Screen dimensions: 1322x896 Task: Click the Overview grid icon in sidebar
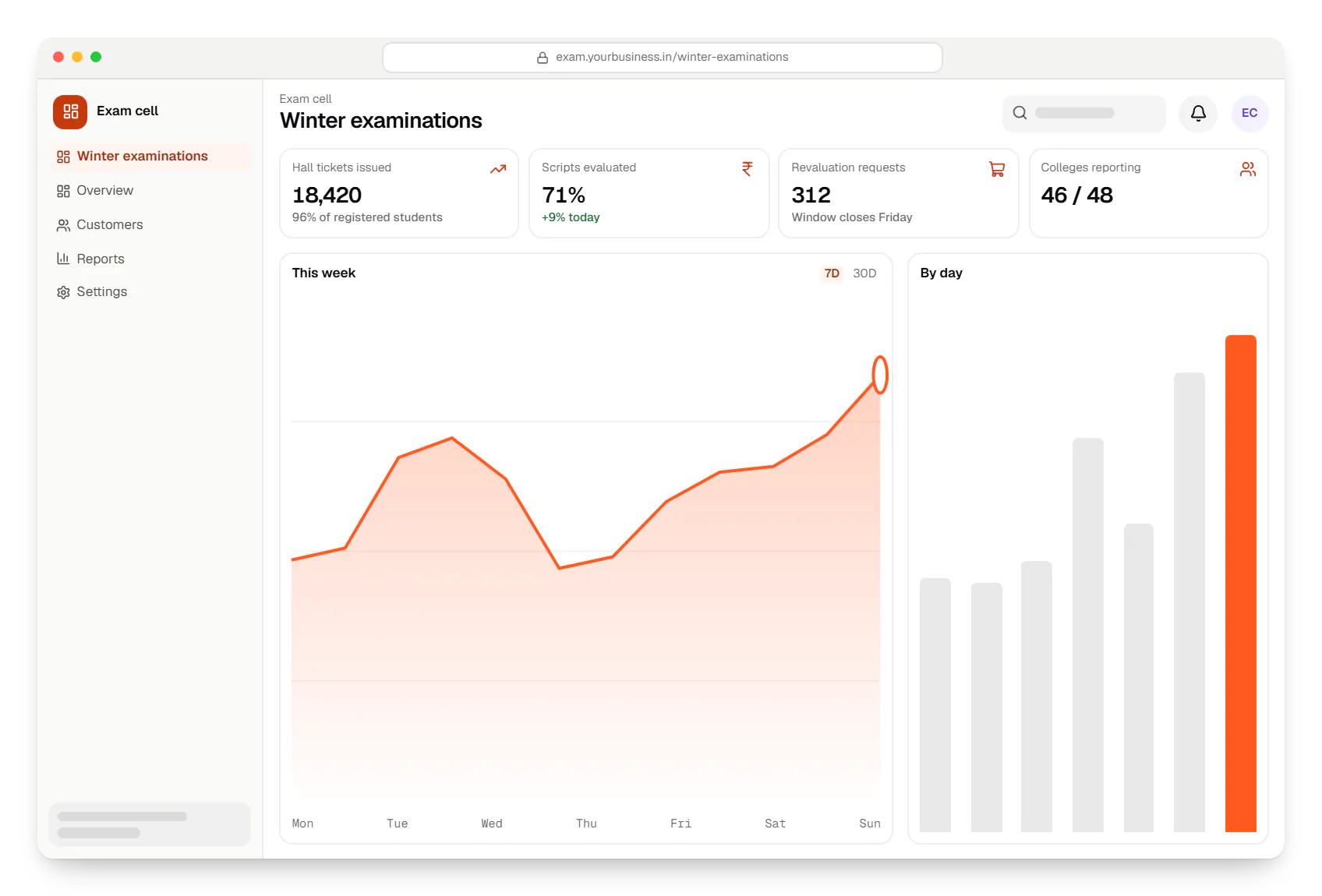(63, 191)
